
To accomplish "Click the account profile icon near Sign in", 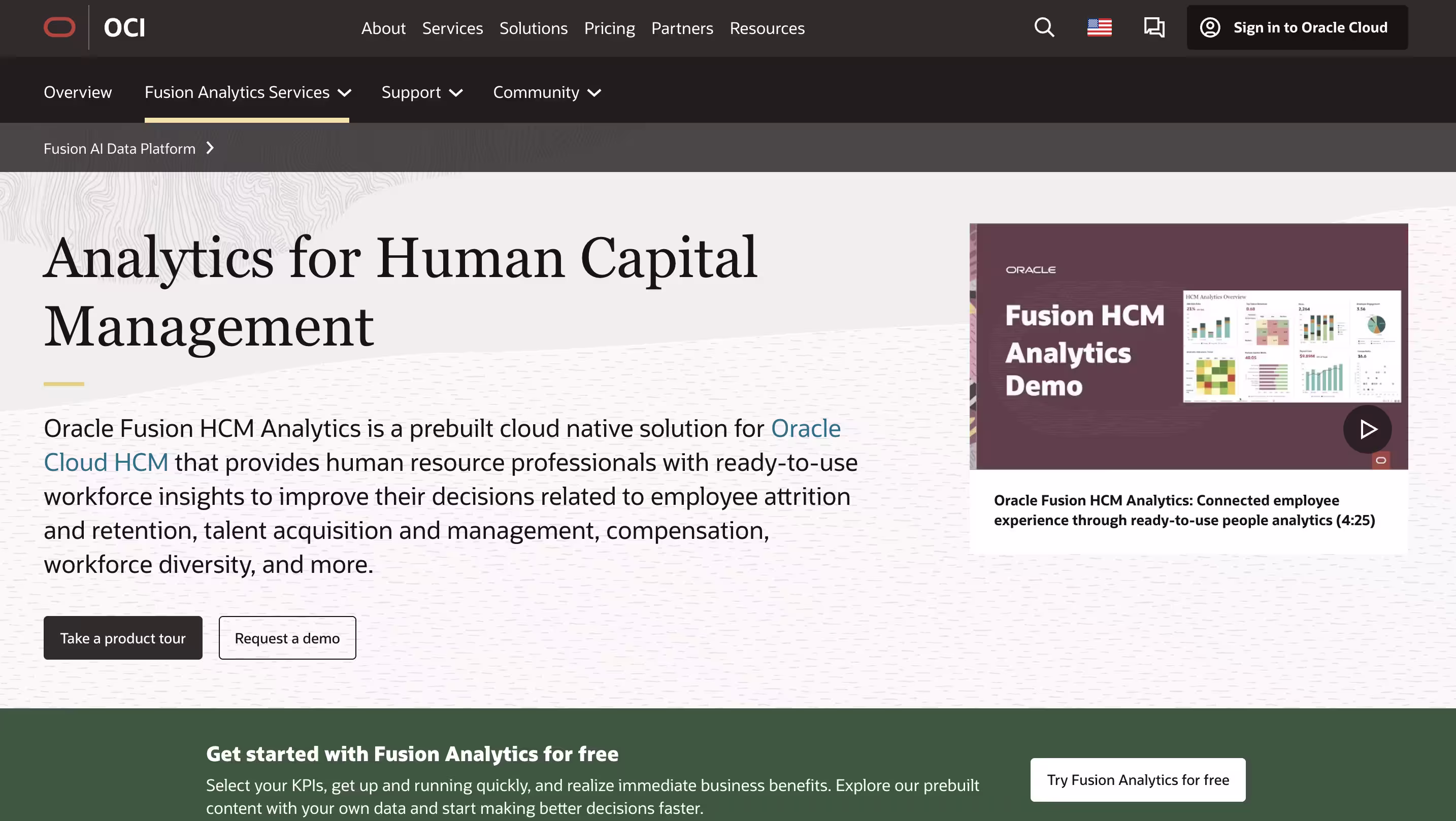I will pos(1210,27).
